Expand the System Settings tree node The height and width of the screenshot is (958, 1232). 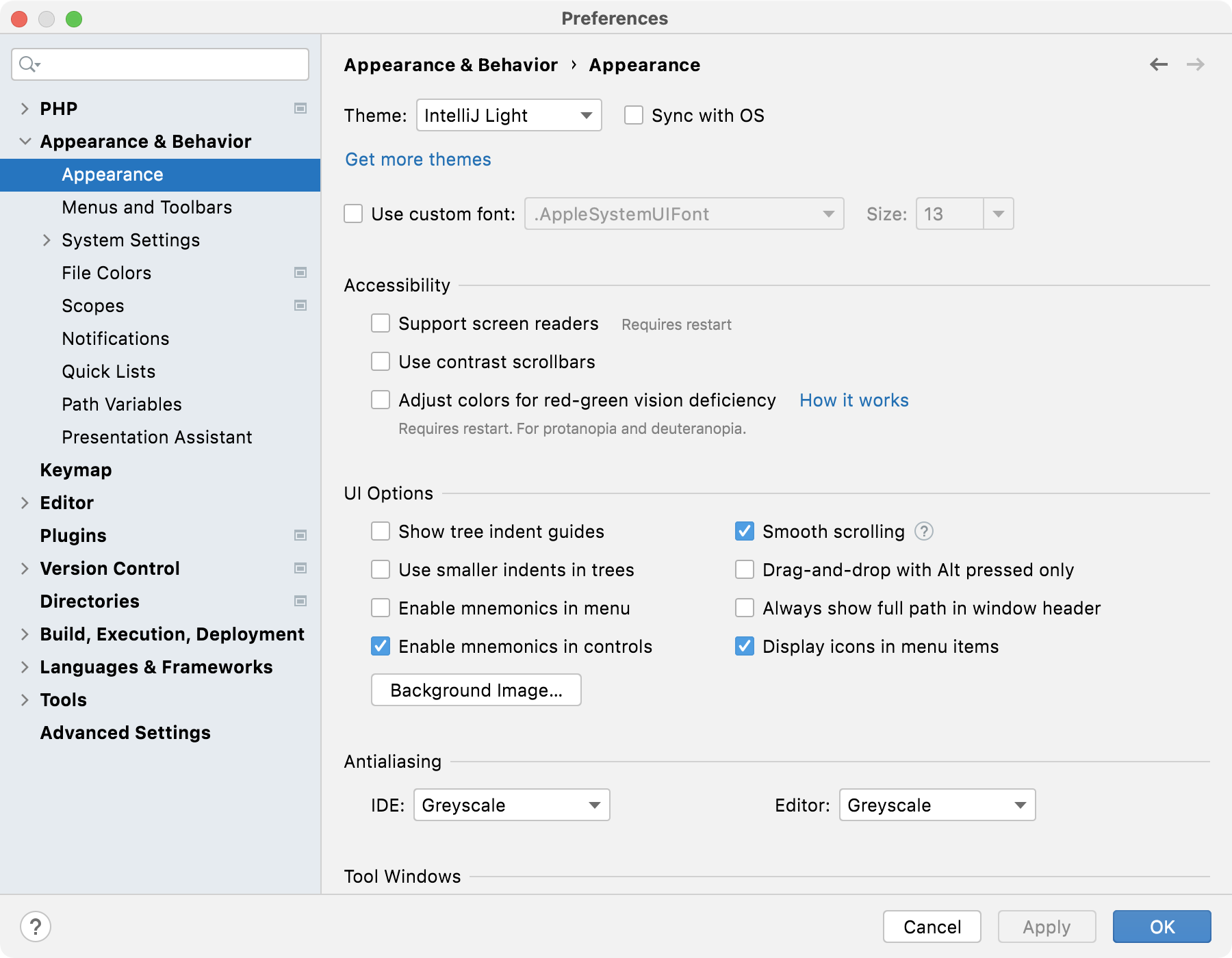coord(47,240)
